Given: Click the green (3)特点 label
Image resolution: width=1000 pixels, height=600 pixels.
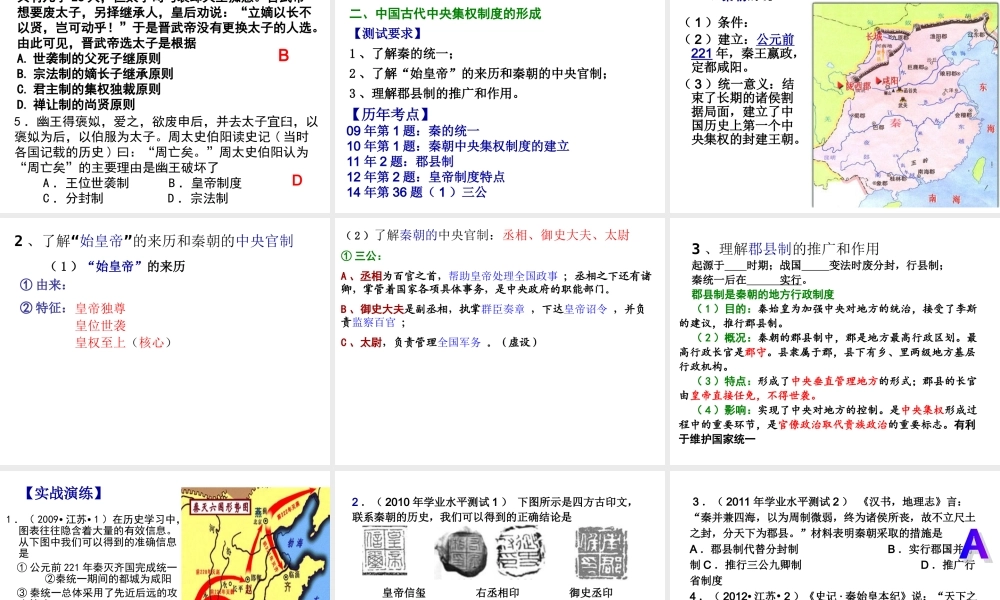Looking at the screenshot, I should (x=724, y=381).
